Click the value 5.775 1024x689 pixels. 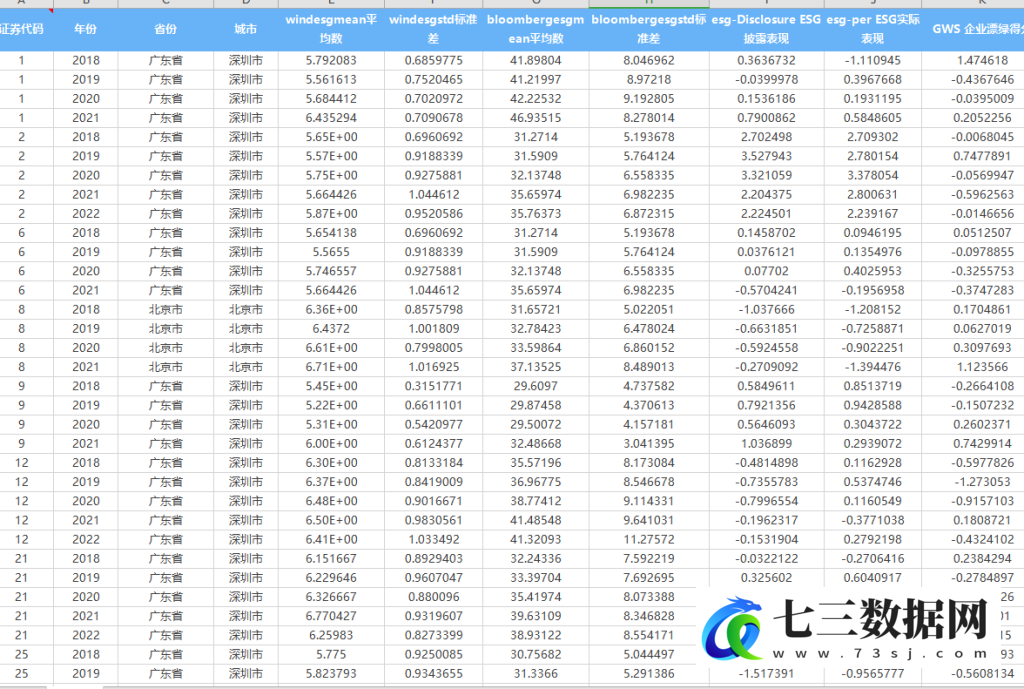click(331, 654)
